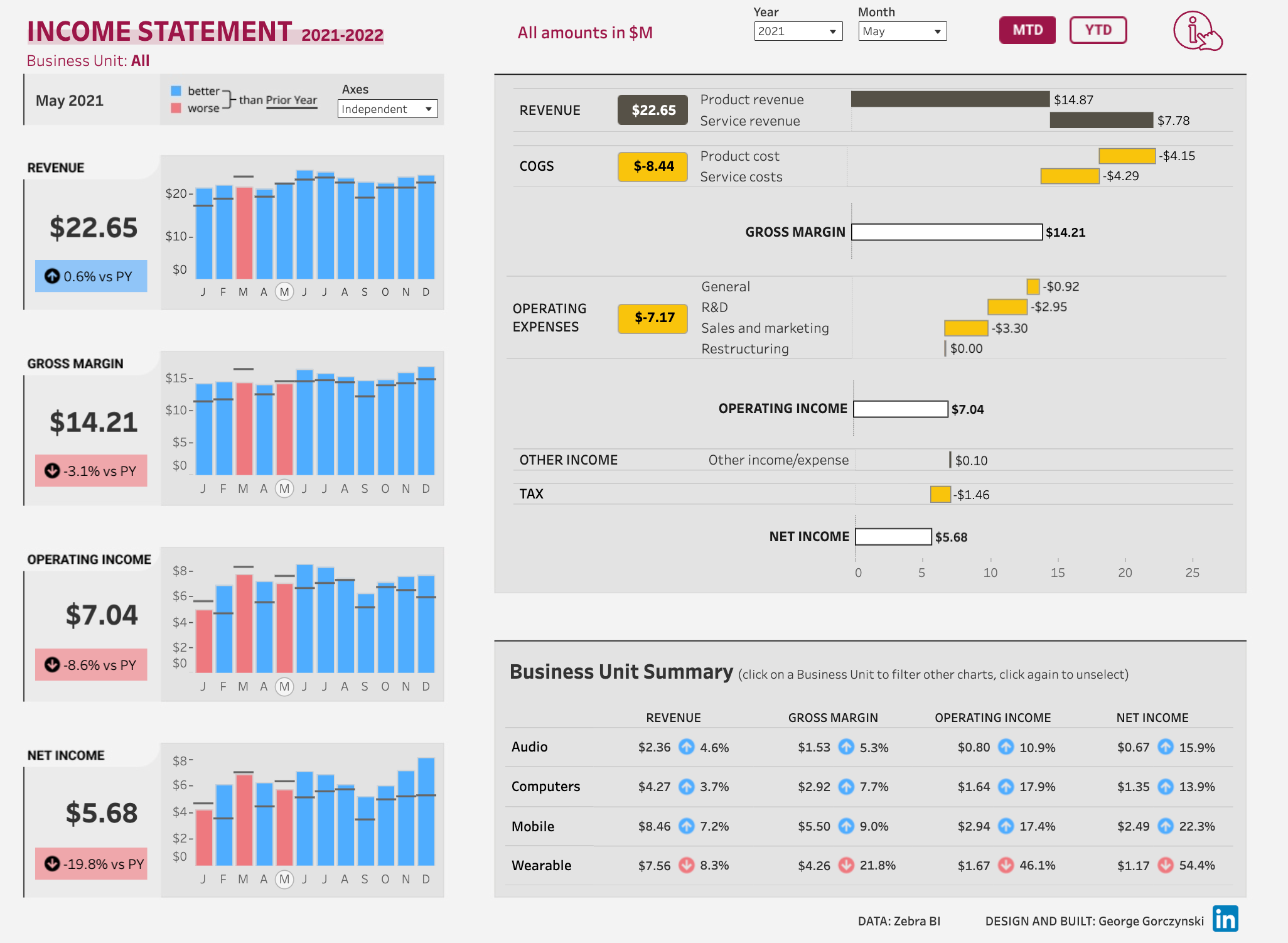Click the up arrow beside Computers gross margin

click(x=846, y=787)
